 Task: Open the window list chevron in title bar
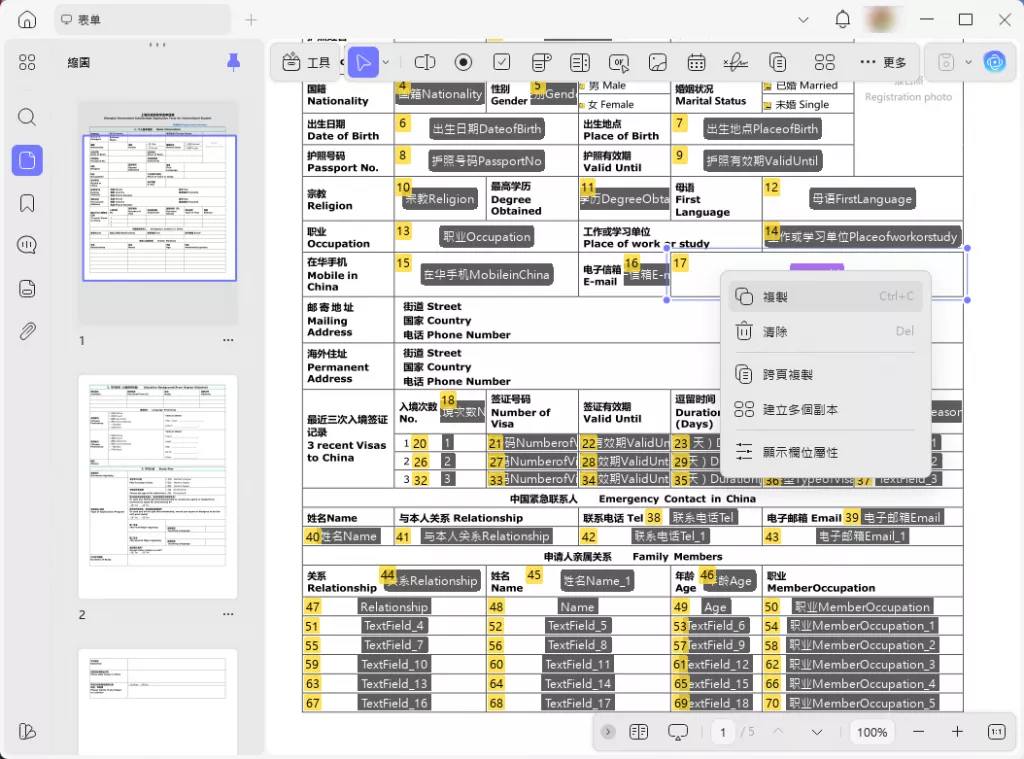pyautogui.click(x=803, y=20)
